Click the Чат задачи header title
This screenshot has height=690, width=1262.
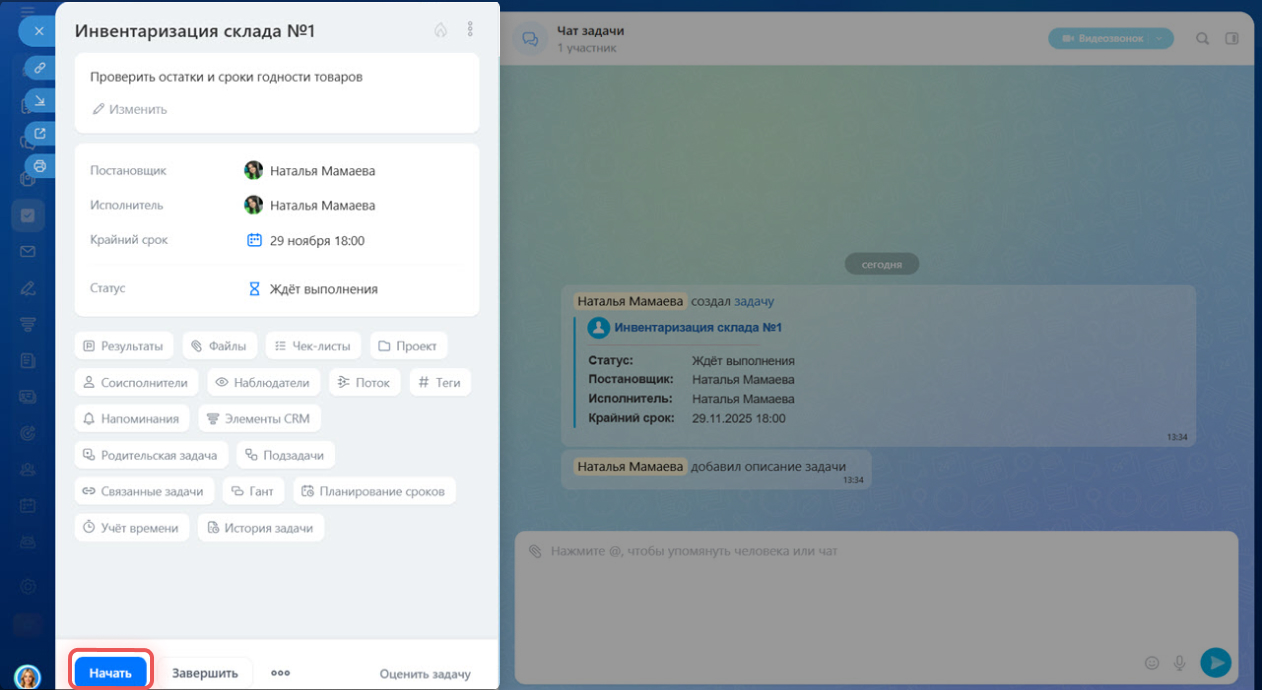point(590,31)
